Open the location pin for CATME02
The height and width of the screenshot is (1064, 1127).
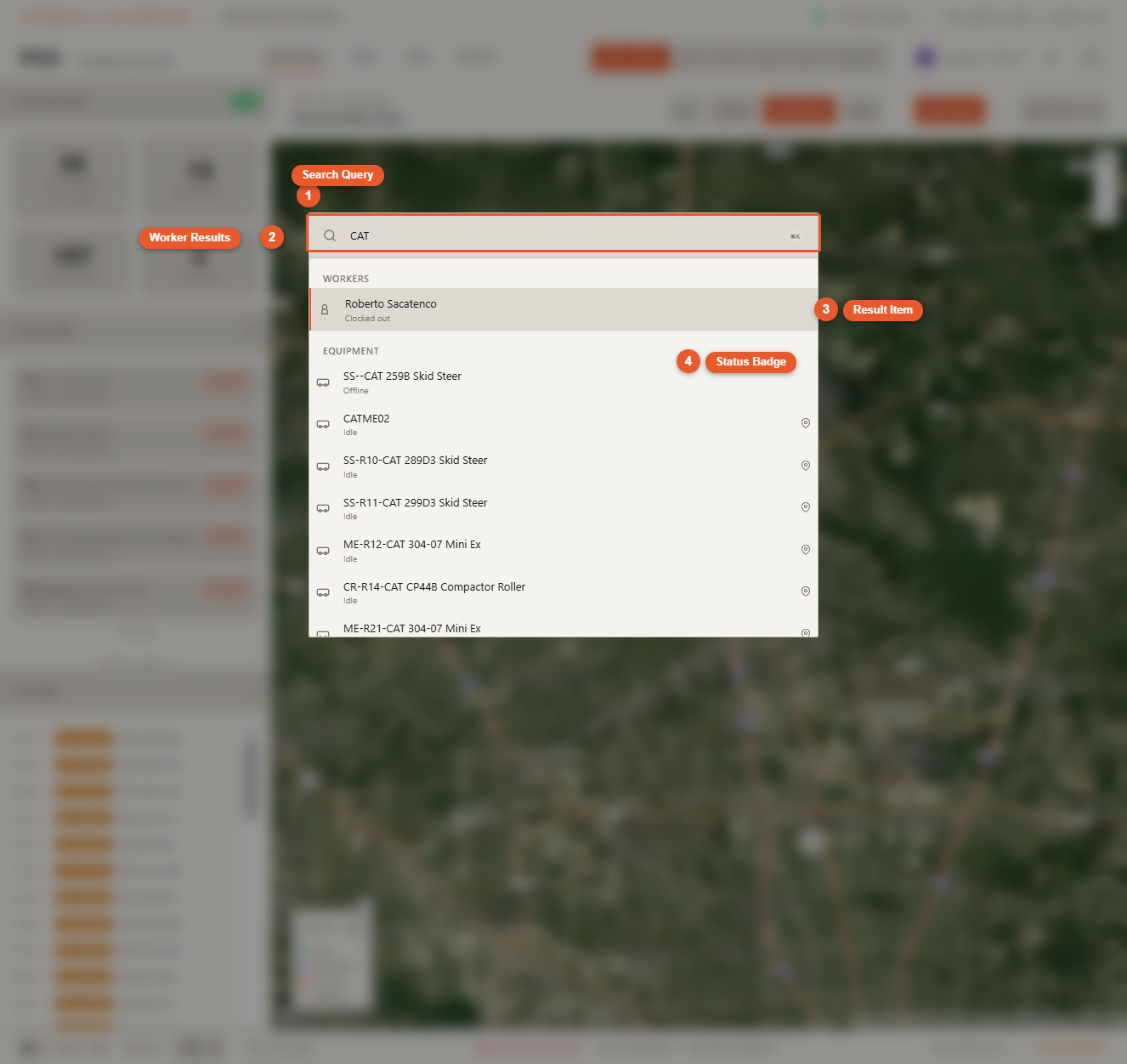click(x=806, y=423)
